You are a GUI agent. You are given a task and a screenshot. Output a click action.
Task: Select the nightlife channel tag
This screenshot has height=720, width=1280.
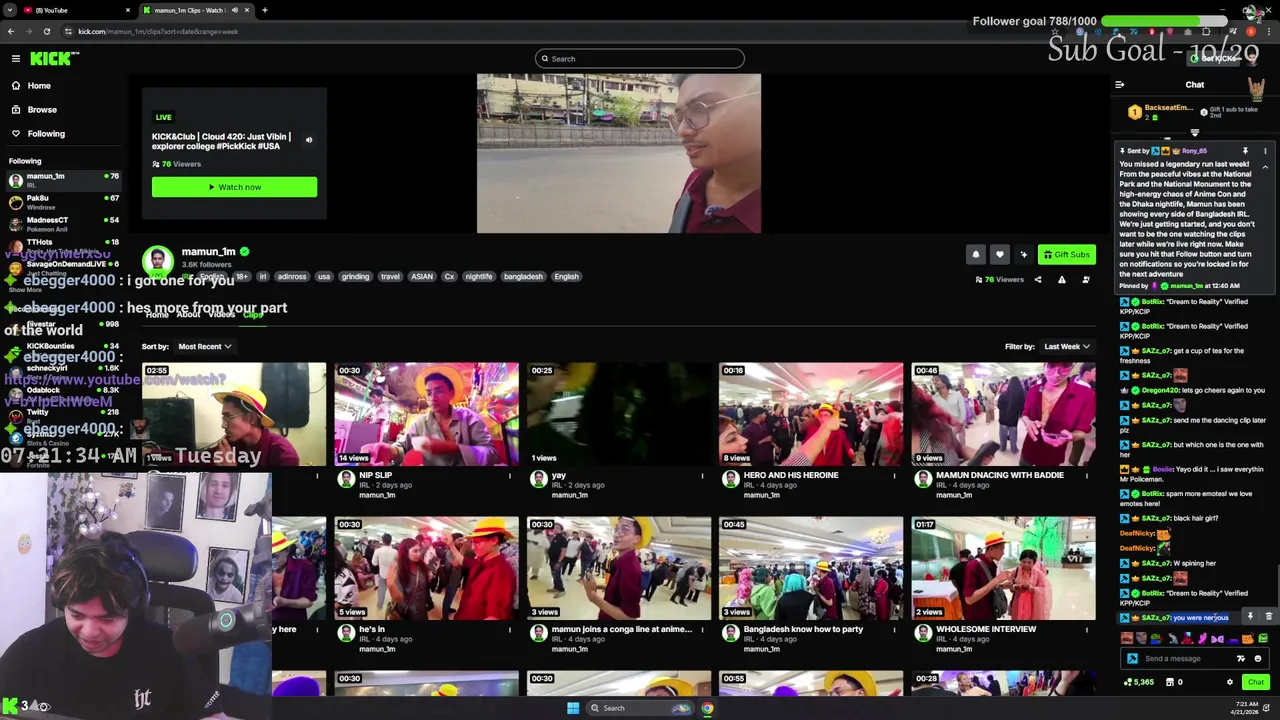coord(478,277)
